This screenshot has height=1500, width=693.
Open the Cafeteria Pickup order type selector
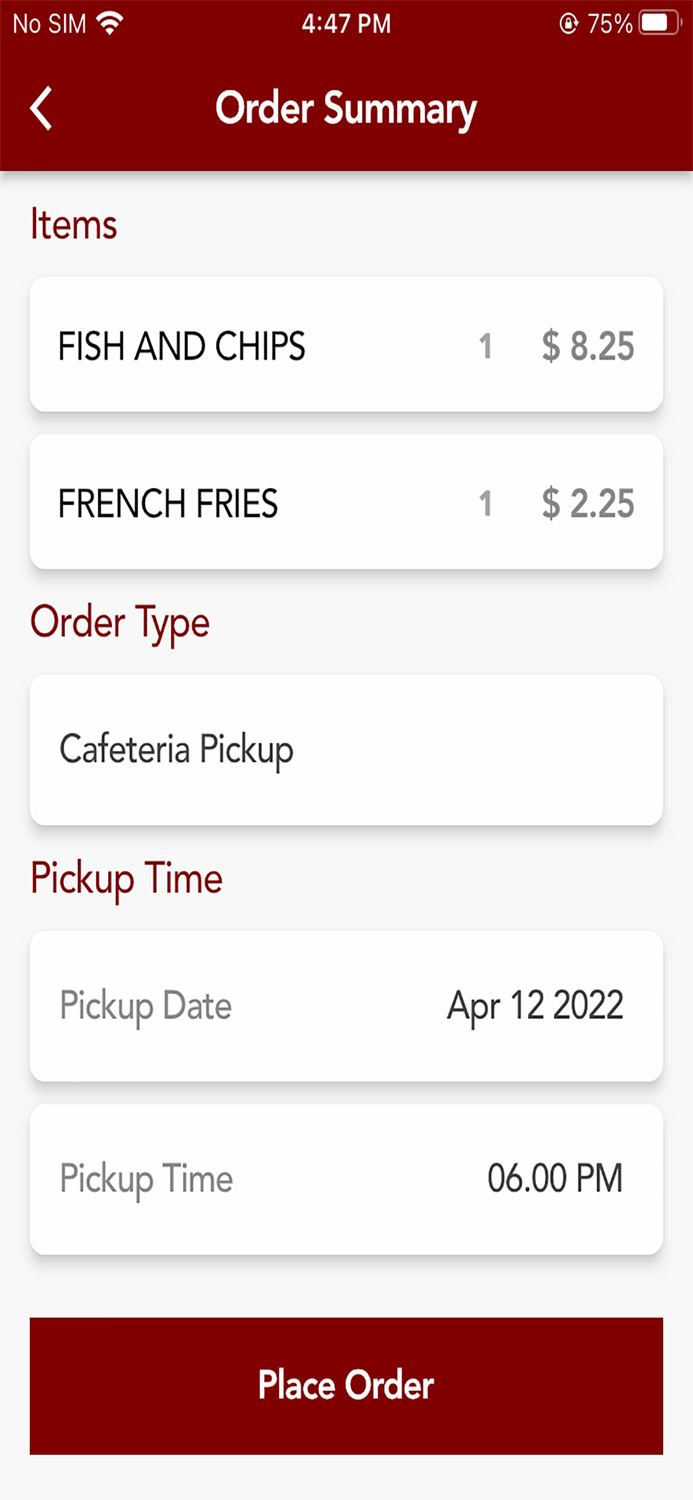point(346,750)
